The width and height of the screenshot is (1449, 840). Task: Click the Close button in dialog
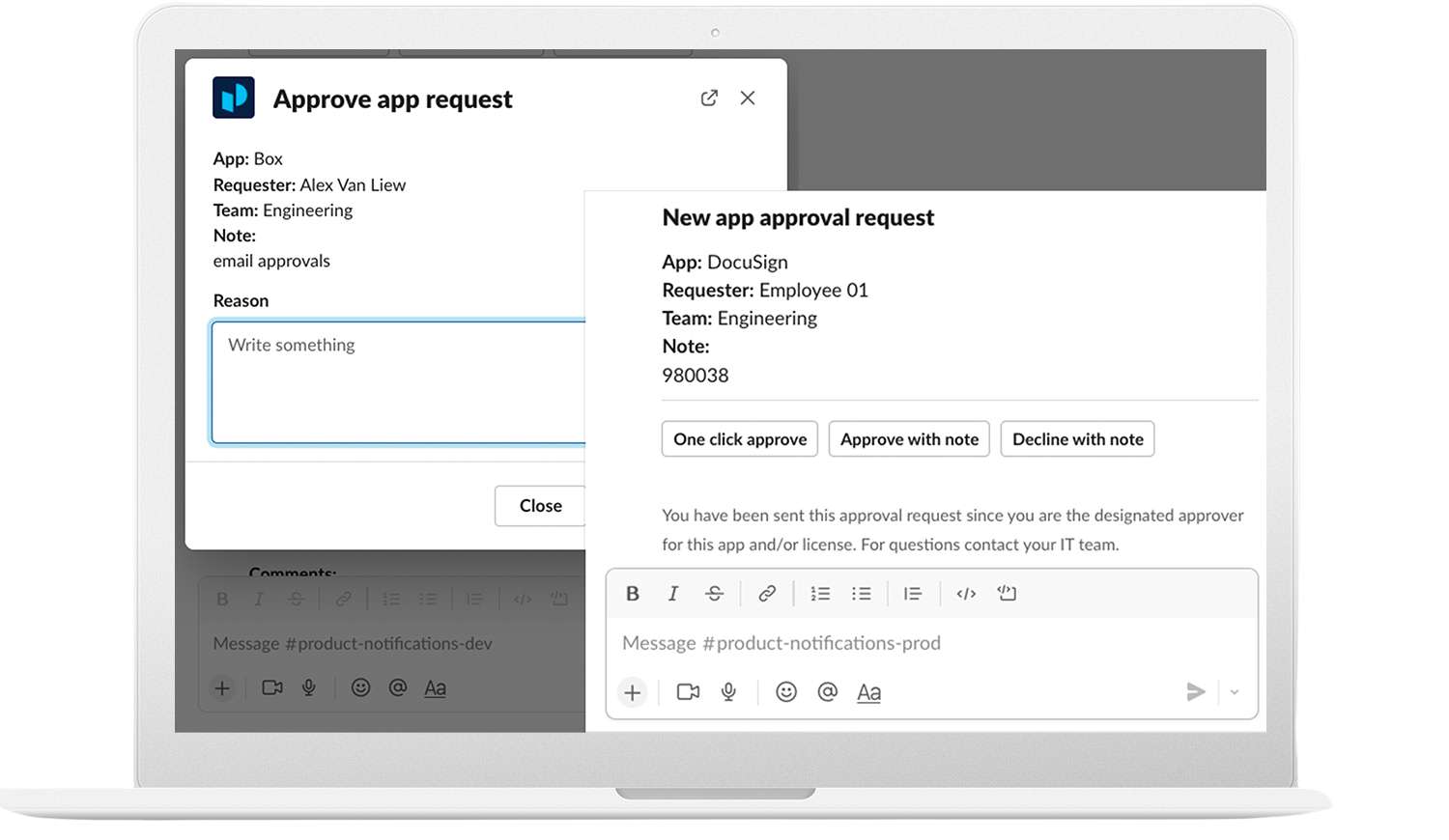coord(540,505)
